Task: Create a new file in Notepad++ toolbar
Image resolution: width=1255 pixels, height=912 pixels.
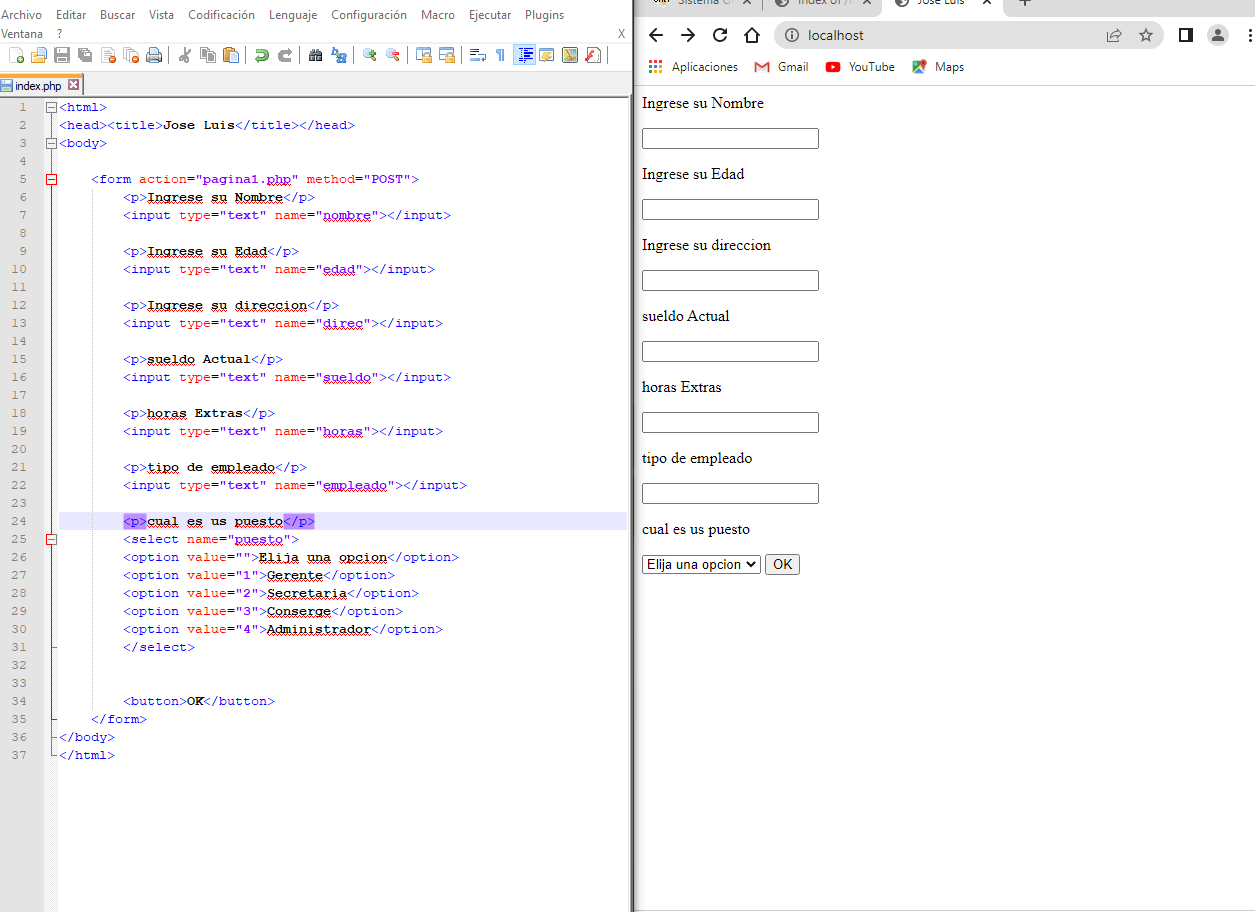Action: [16, 55]
